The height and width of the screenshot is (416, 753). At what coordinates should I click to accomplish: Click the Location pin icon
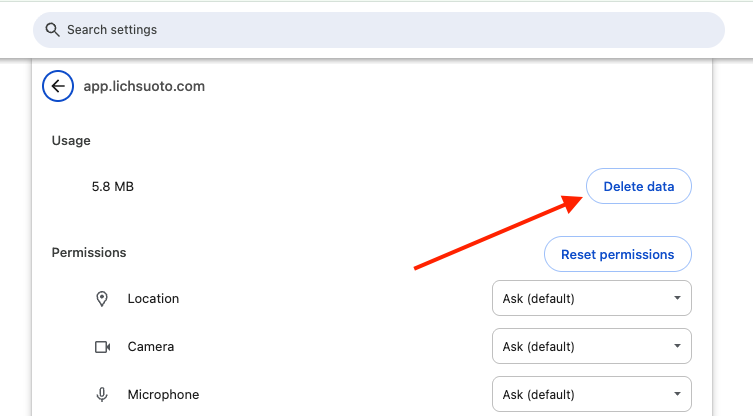point(102,299)
